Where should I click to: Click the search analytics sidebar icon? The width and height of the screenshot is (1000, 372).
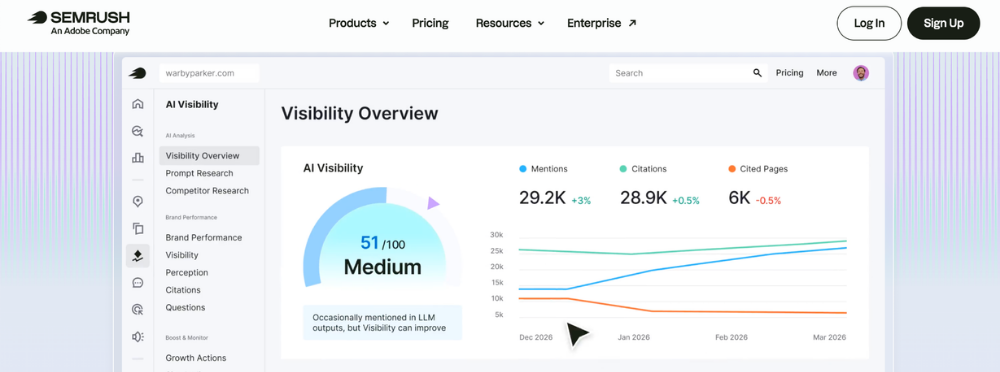pyautogui.click(x=138, y=131)
